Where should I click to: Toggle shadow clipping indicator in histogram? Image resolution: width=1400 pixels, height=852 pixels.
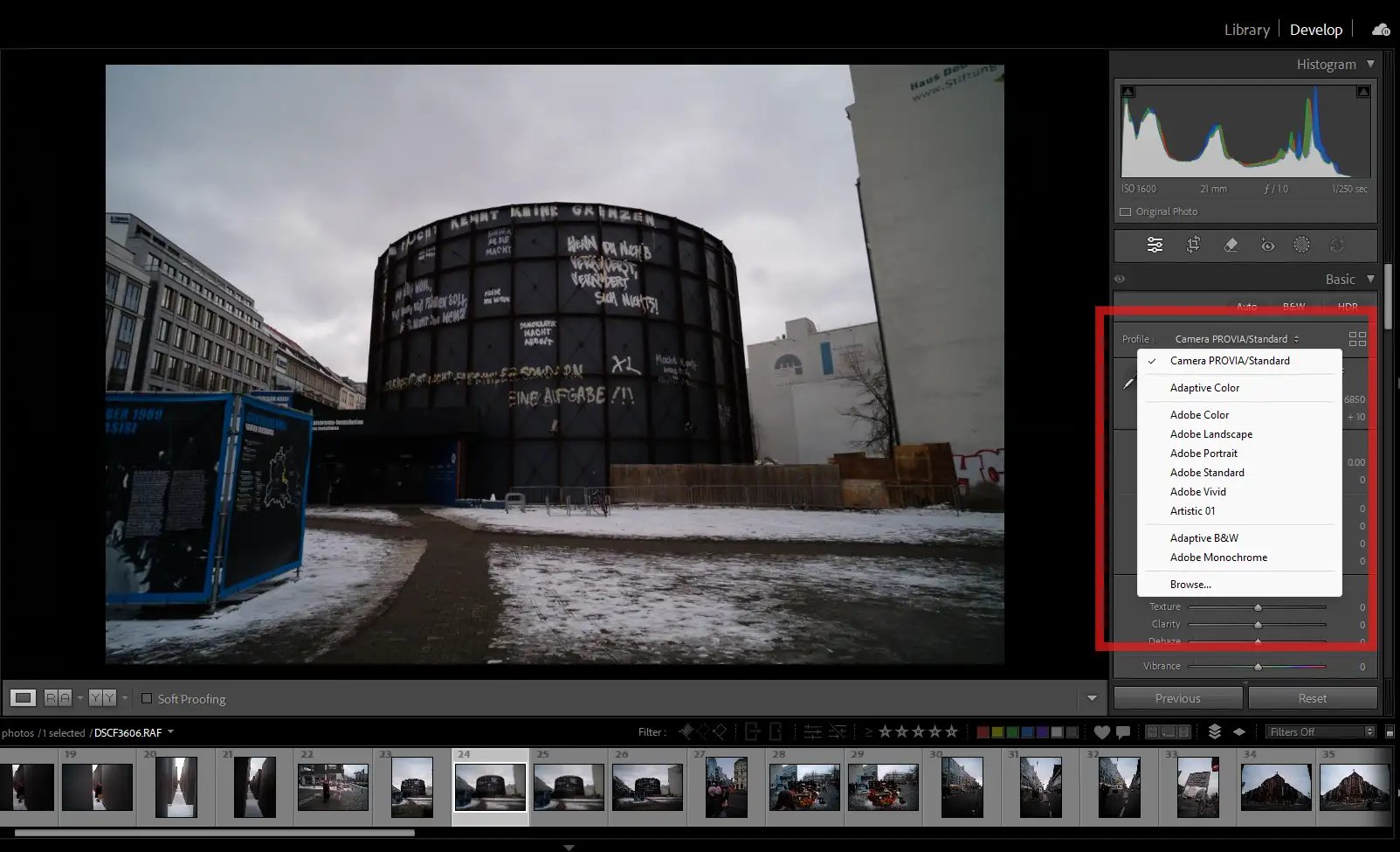[x=1128, y=91]
